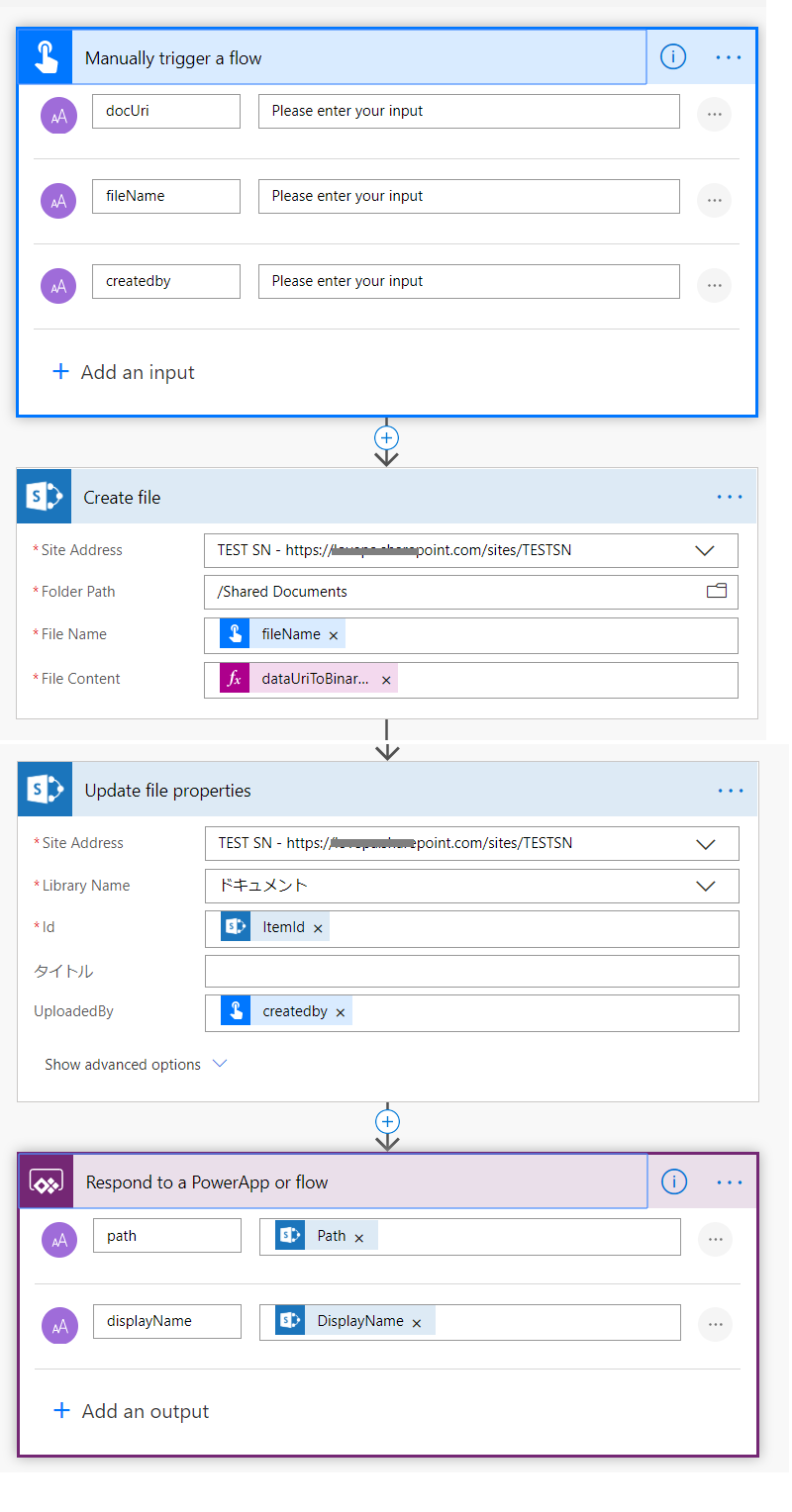Edit the createdby input name field
The height and width of the screenshot is (1512, 792).
[166, 281]
